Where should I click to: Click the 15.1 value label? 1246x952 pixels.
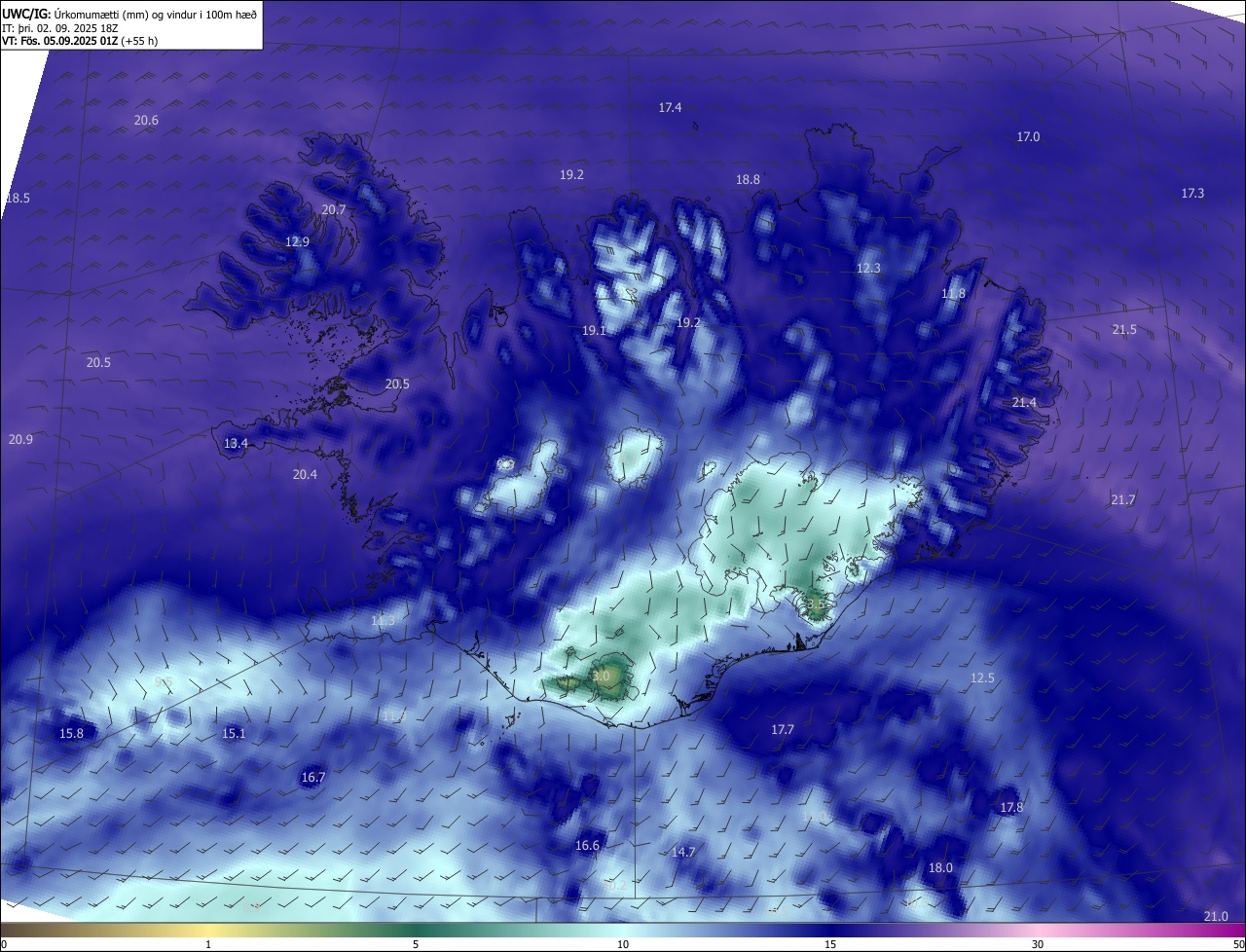click(x=234, y=733)
